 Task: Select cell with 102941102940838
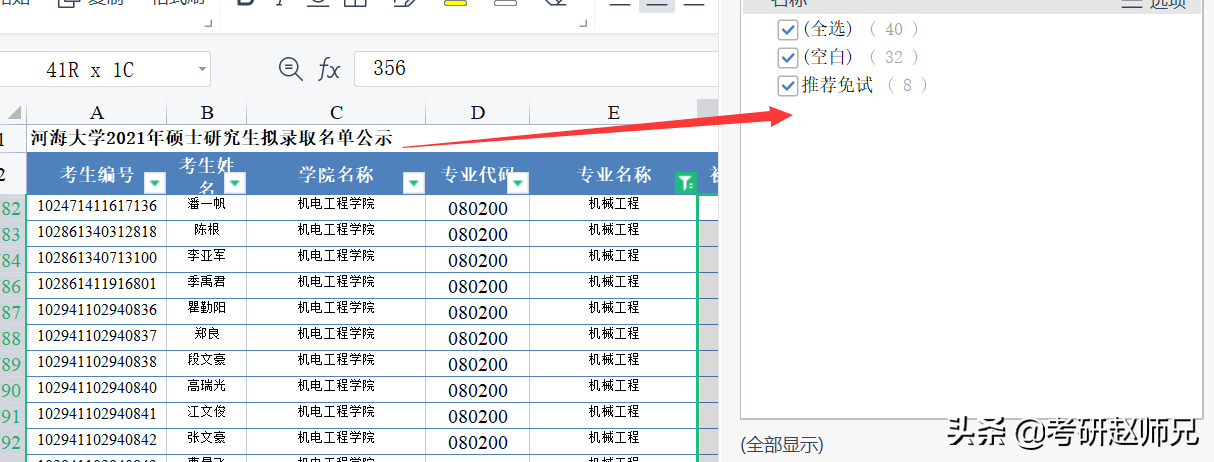tap(97, 362)
